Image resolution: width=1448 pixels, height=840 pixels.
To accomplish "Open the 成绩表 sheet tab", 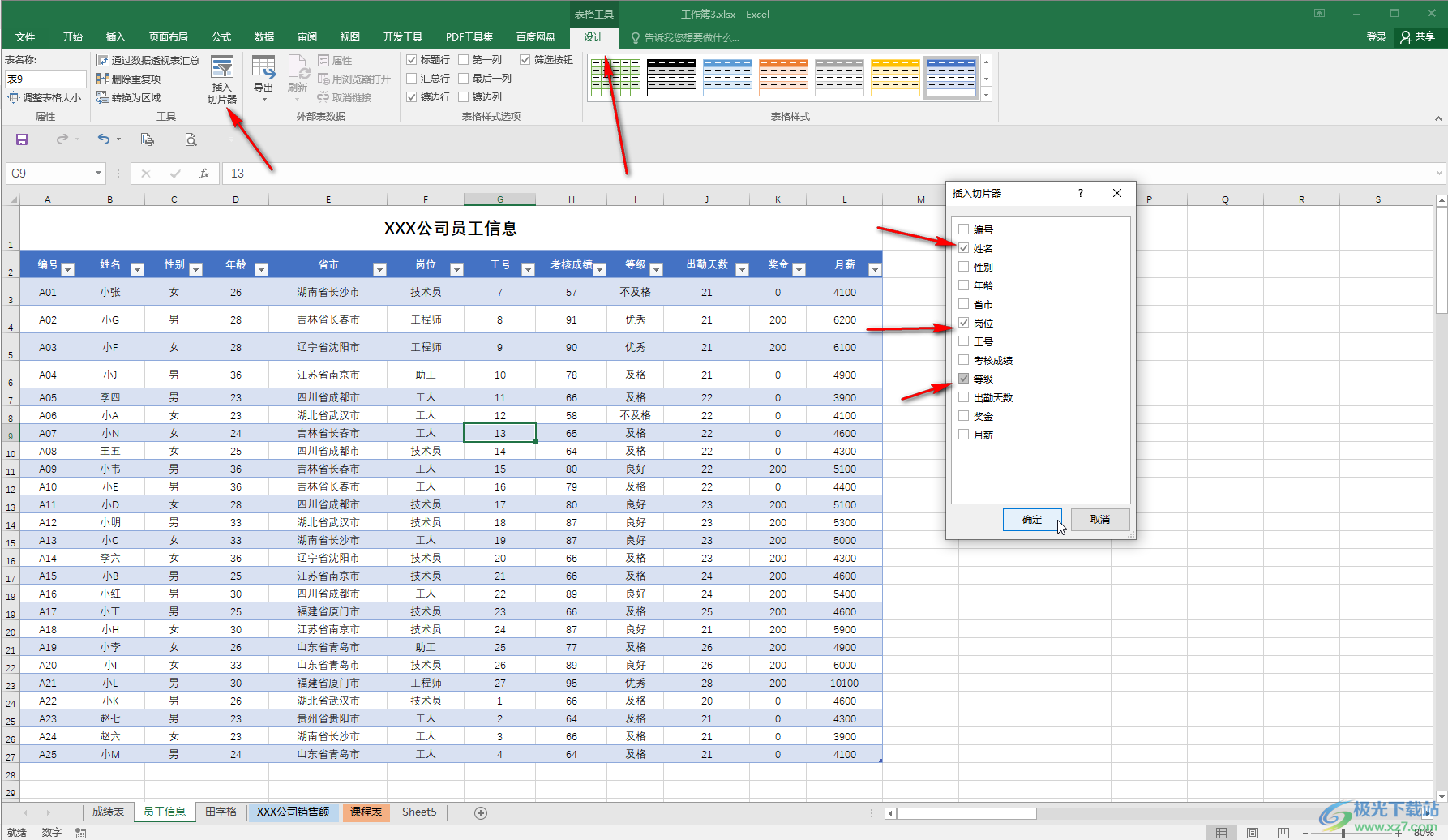I will click(108, 812).
